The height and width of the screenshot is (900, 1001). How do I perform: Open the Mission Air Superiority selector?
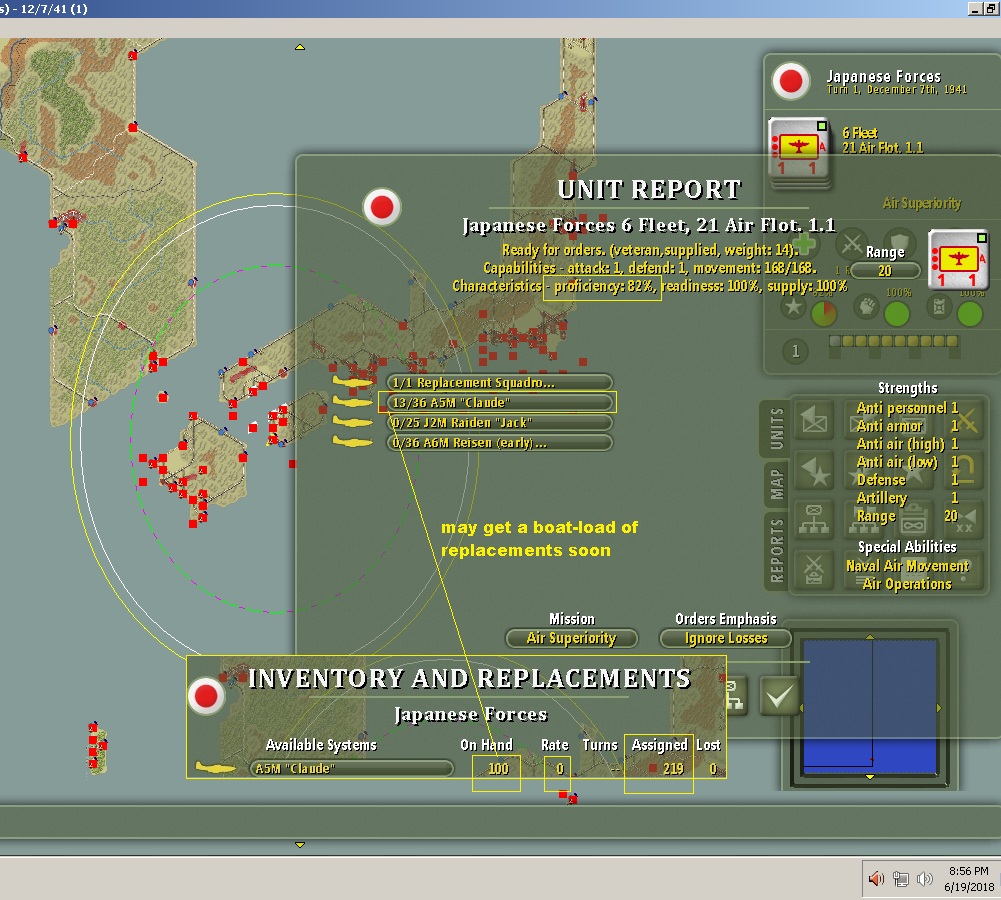pos(571,638)
